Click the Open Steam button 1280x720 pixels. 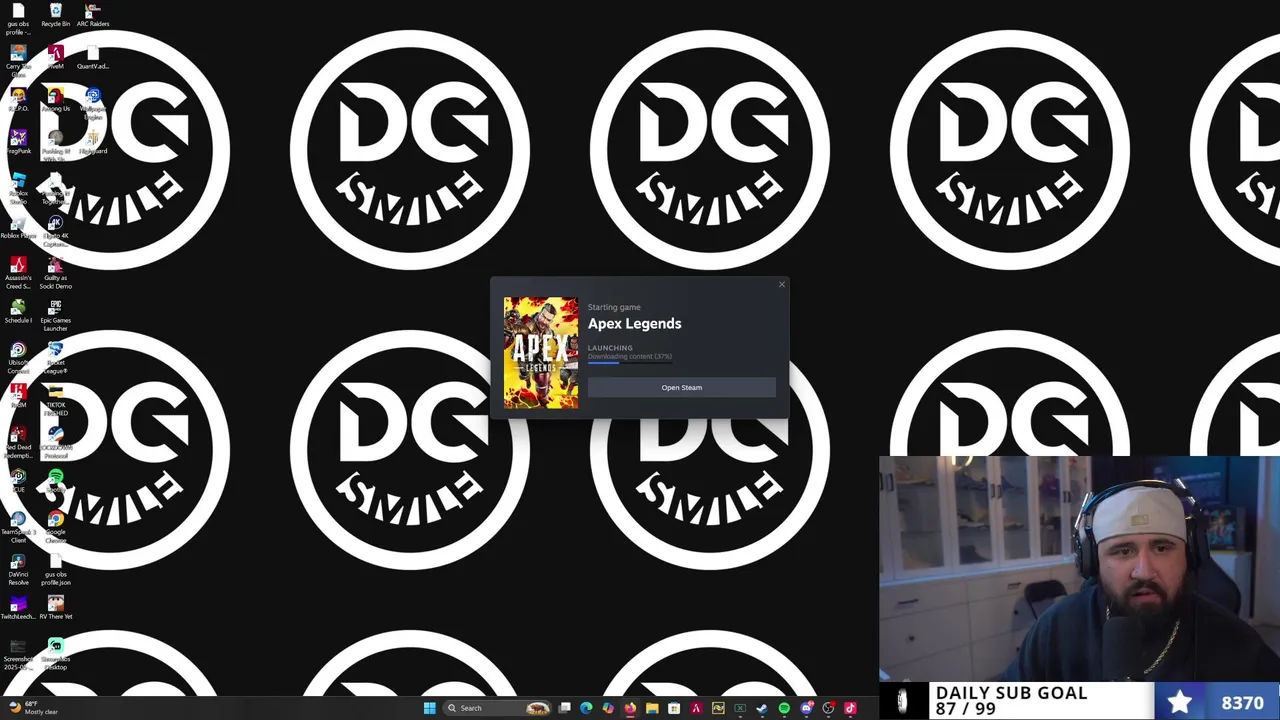(681, 387)
